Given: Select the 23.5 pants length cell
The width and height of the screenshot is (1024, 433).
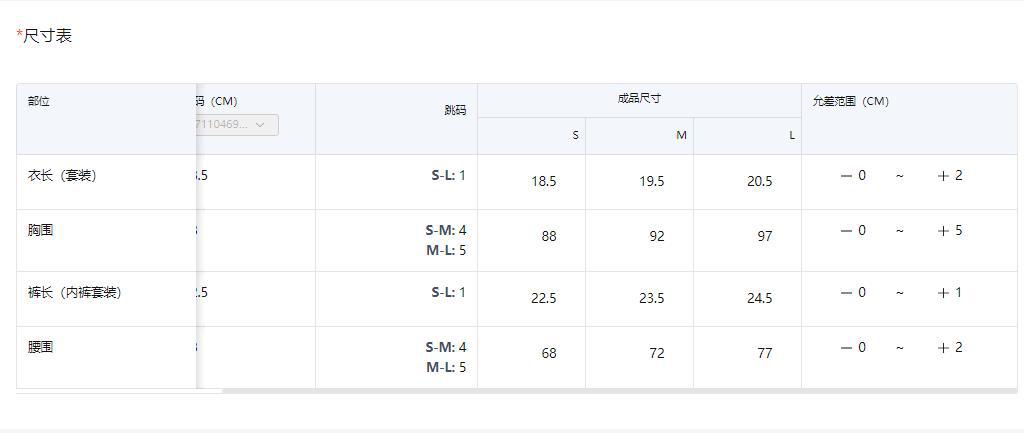Looking at the screenshot, I should pyautogui.click(x=651, y=299).
